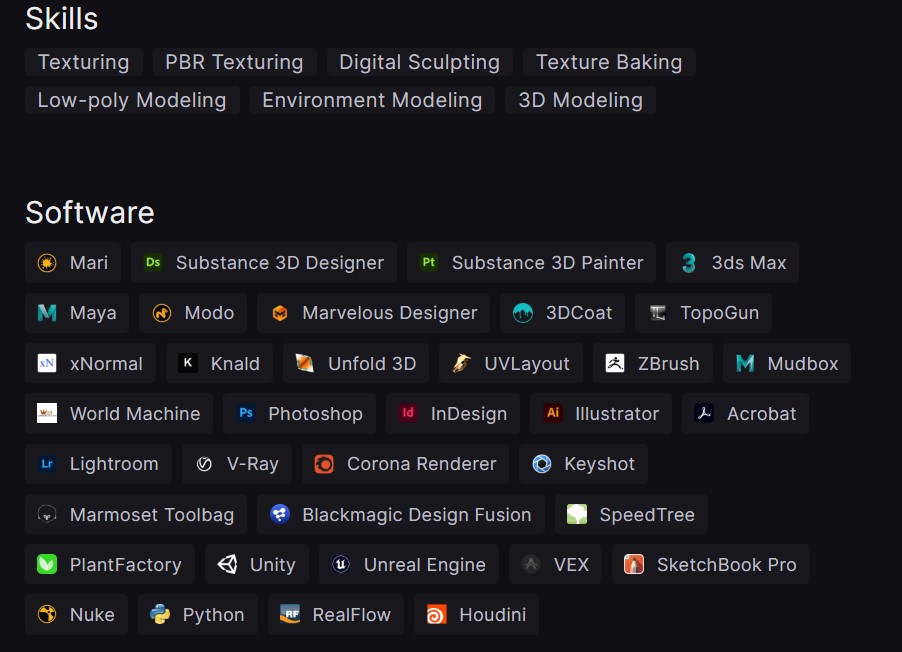Click the "RealFlow" label text
Screen dimensions: 902x652
[351, 615]
